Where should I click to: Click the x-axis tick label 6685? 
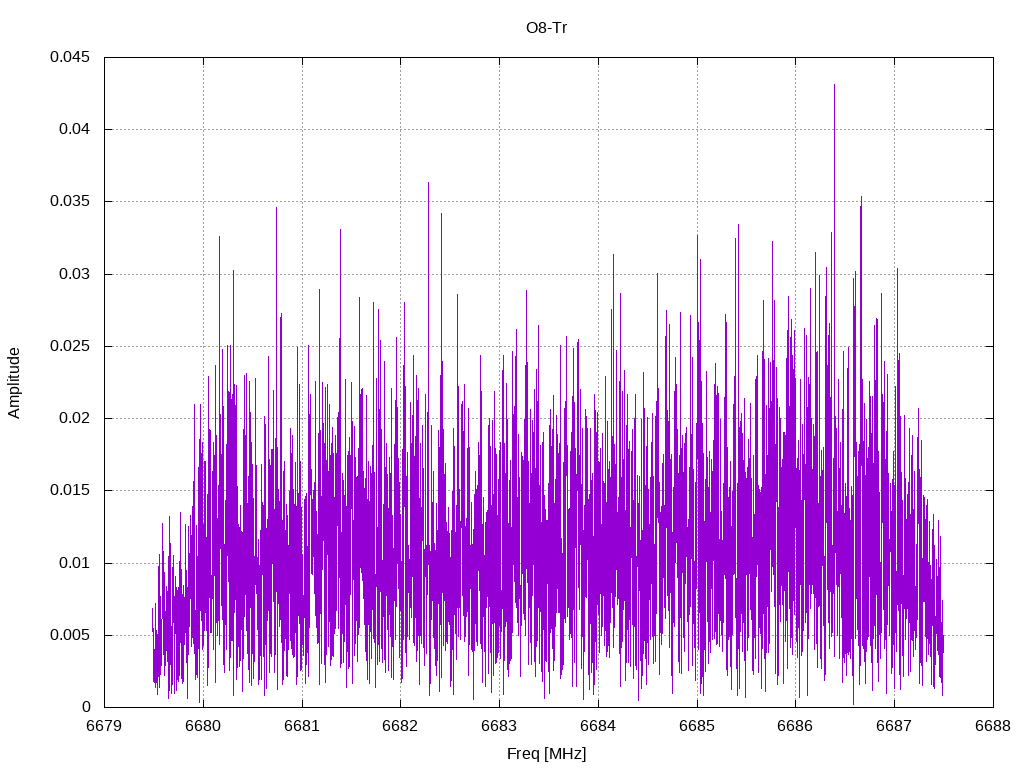(x=697, y=726)
